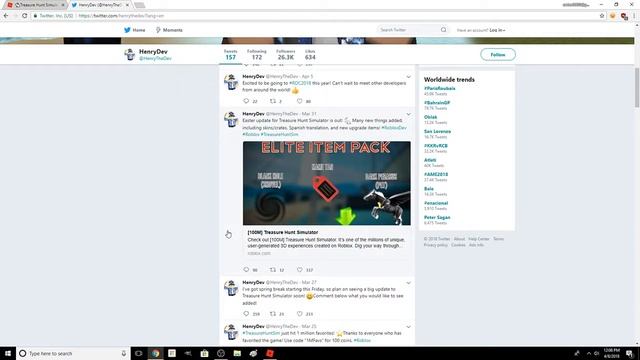Like the Easter update tweet
This screenshot has height=360, width=640.
pos(300,269)
